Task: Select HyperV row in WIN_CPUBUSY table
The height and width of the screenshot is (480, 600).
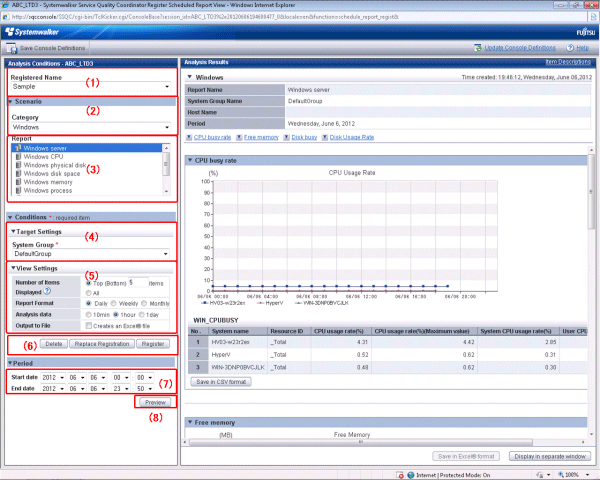Action: tap(388, 354)
